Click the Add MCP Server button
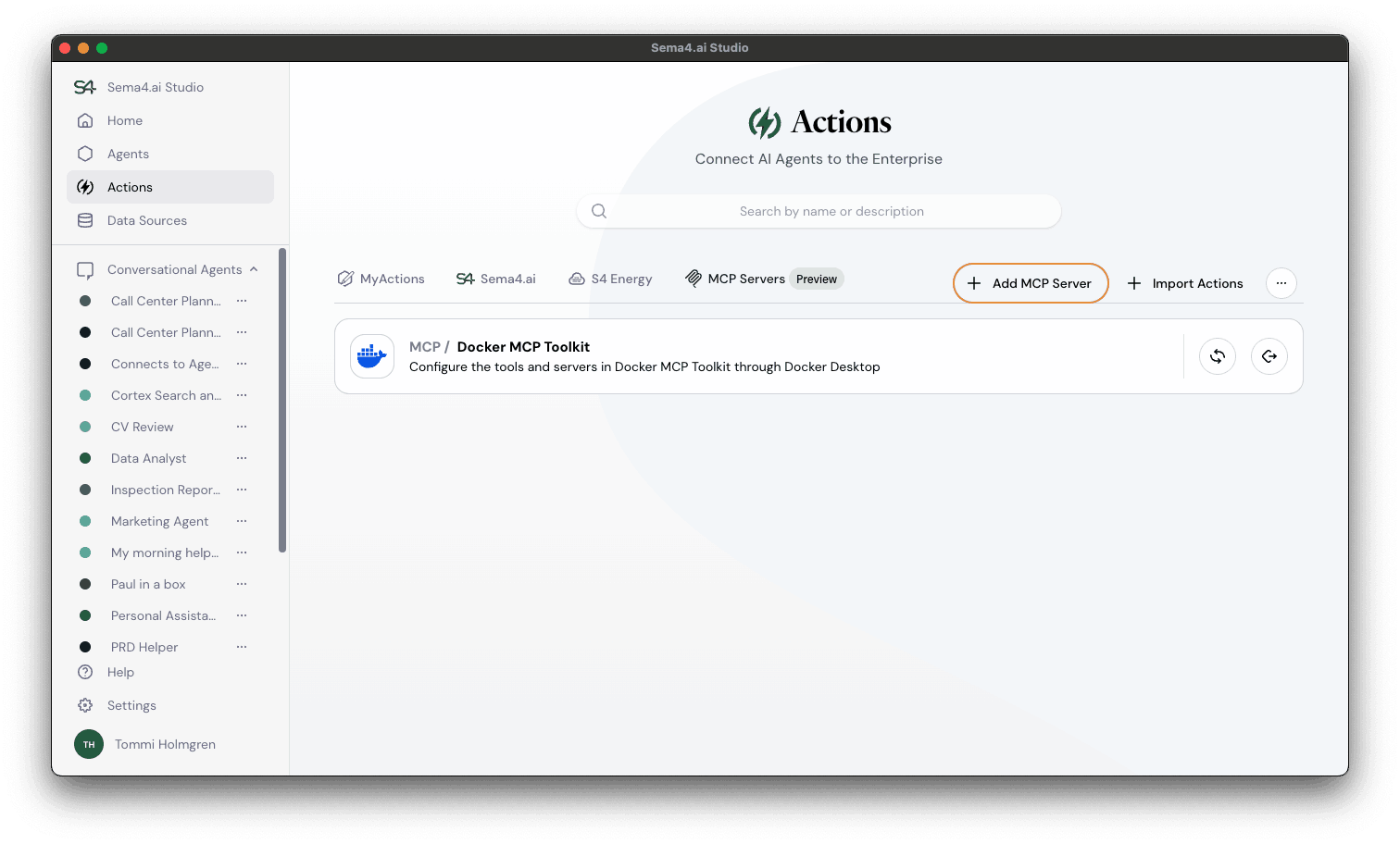Viewport: 1400px width, 844px height. point(1030,283)
